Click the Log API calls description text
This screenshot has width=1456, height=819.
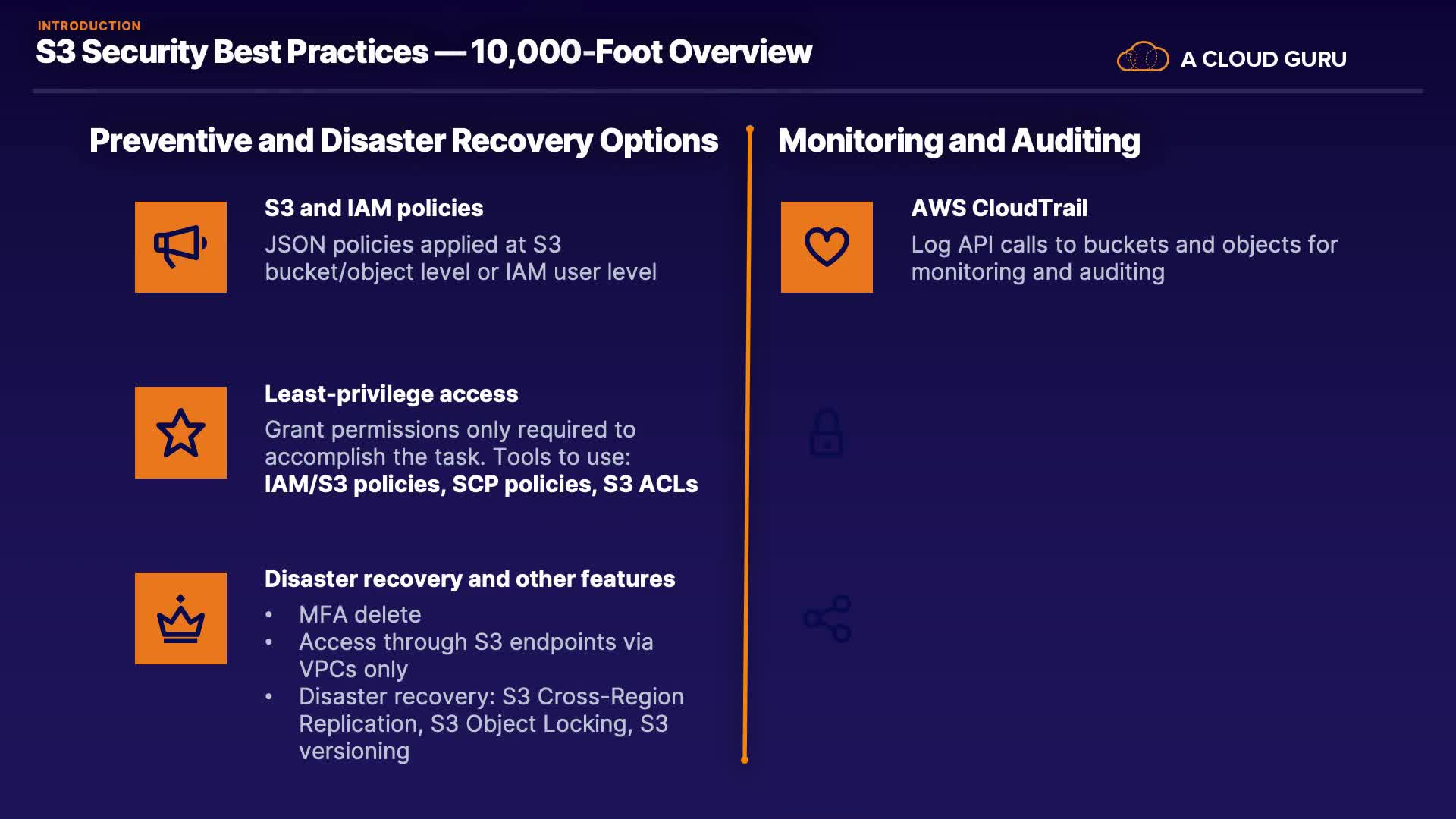pos(1124,258)
